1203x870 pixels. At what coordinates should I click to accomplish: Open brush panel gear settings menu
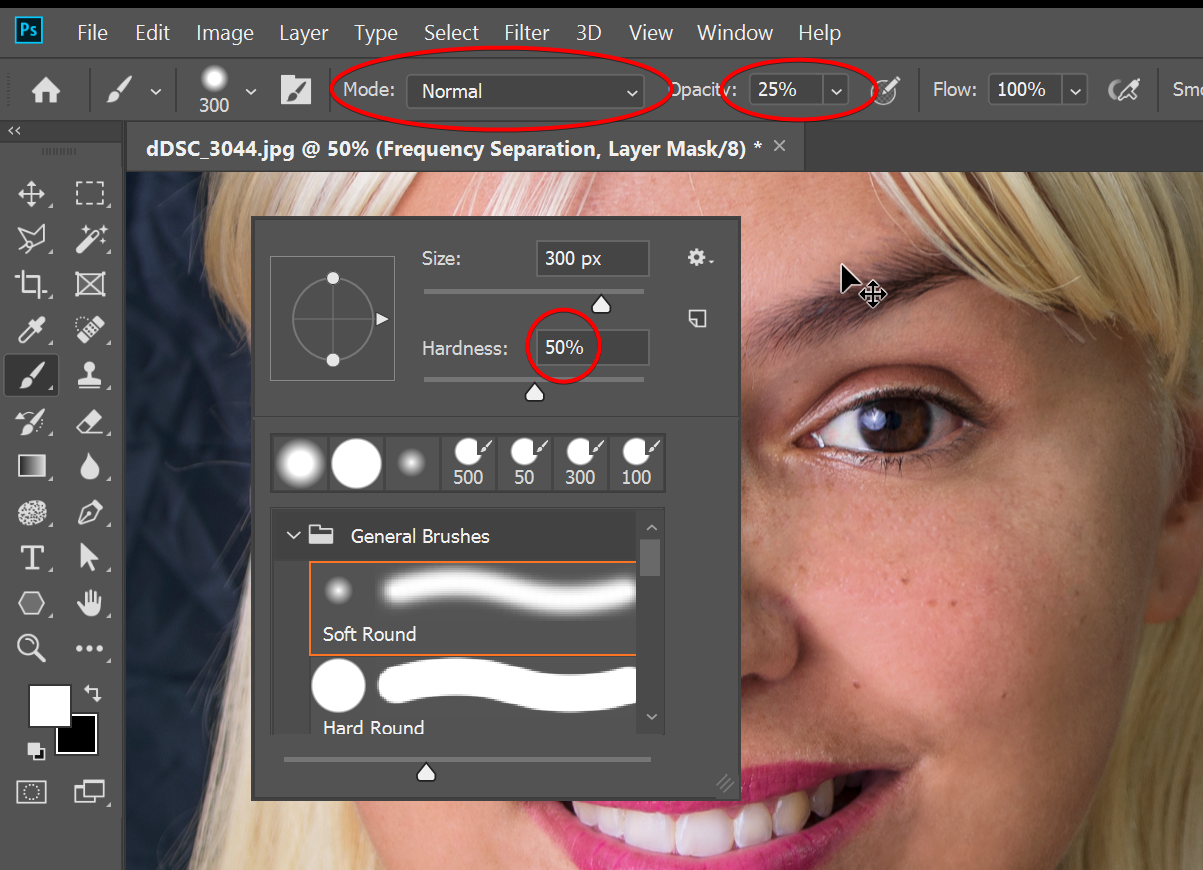(x=700, y=258)
